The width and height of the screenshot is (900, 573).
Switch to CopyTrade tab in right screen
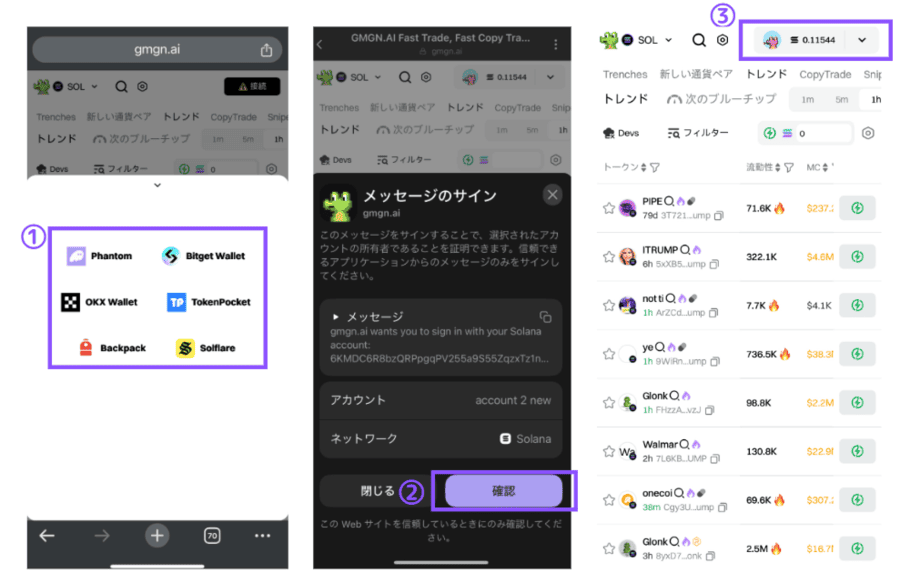825,75
